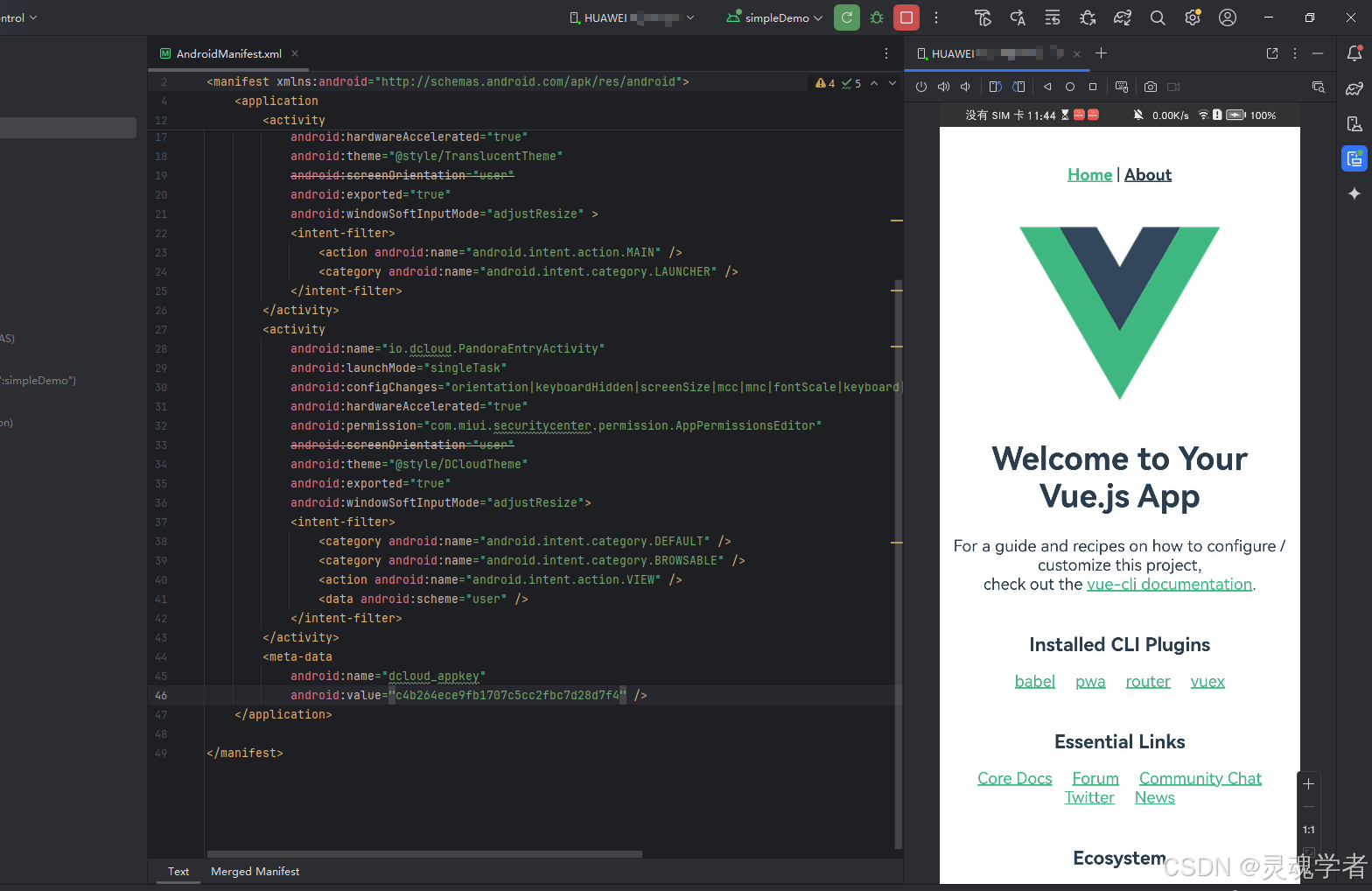Tap the vuex plugin link
The width and height of the screenshot is (1372, 891).
(x=1207, y=681)
